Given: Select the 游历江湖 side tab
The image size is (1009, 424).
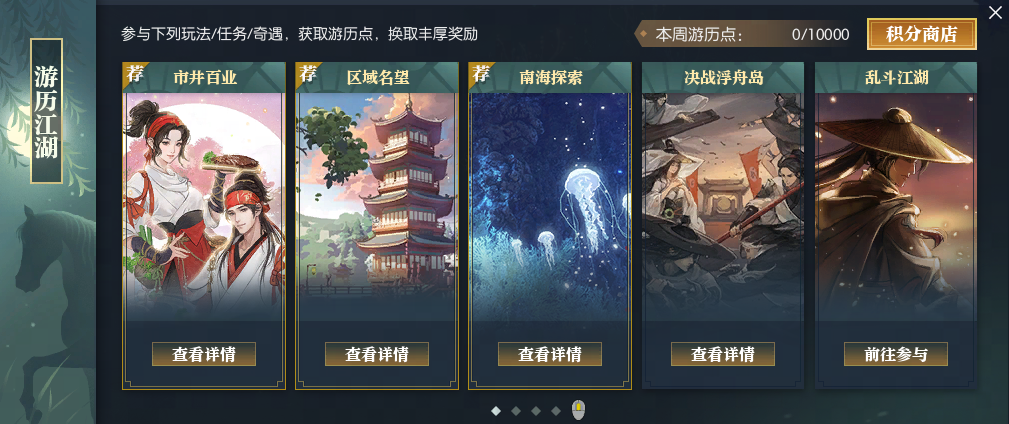Looking at the screenshot, I should click(x=46, y=111).
